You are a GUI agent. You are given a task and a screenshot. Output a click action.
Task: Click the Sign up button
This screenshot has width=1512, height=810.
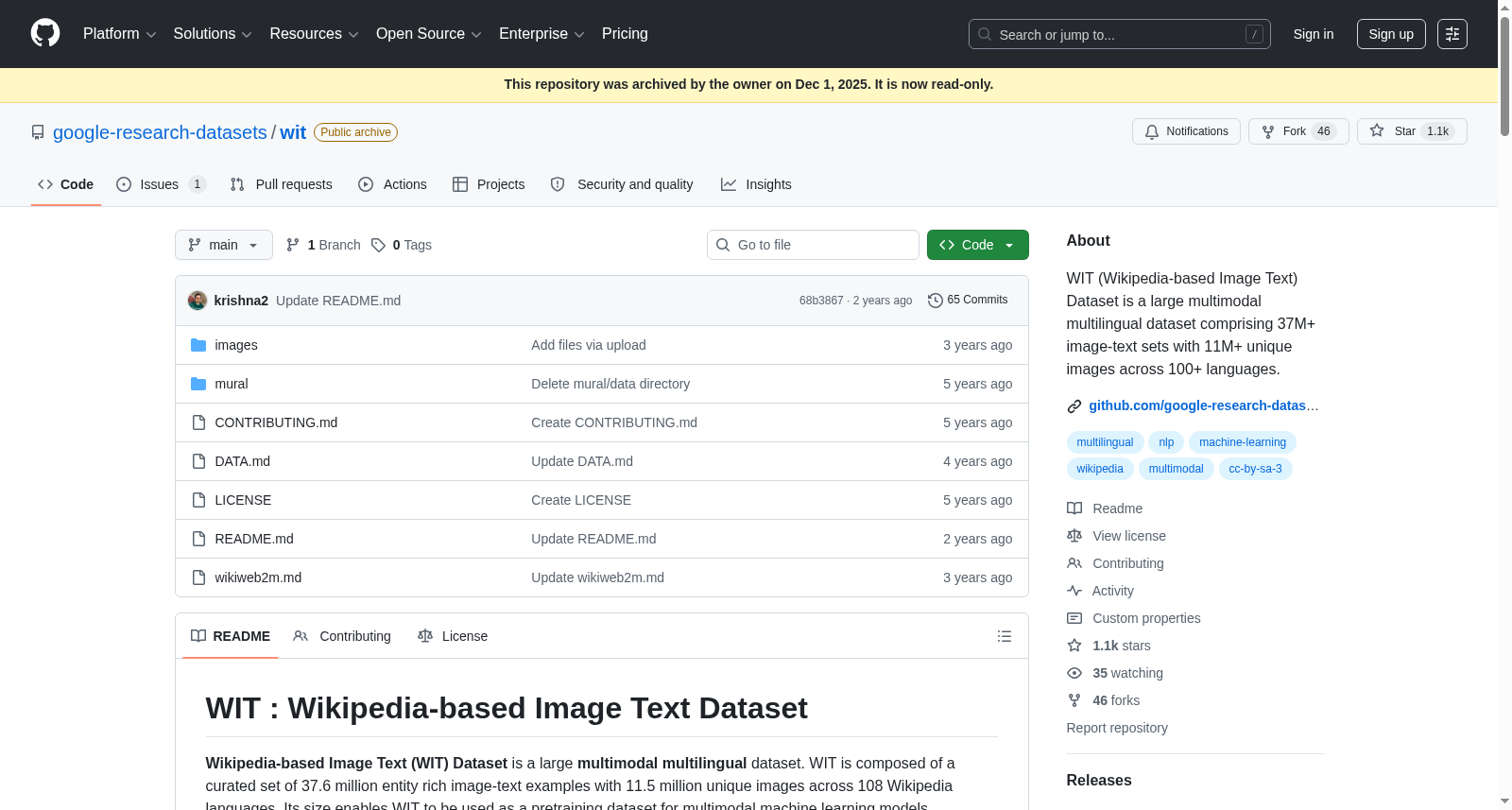(x=1391, y=34)
